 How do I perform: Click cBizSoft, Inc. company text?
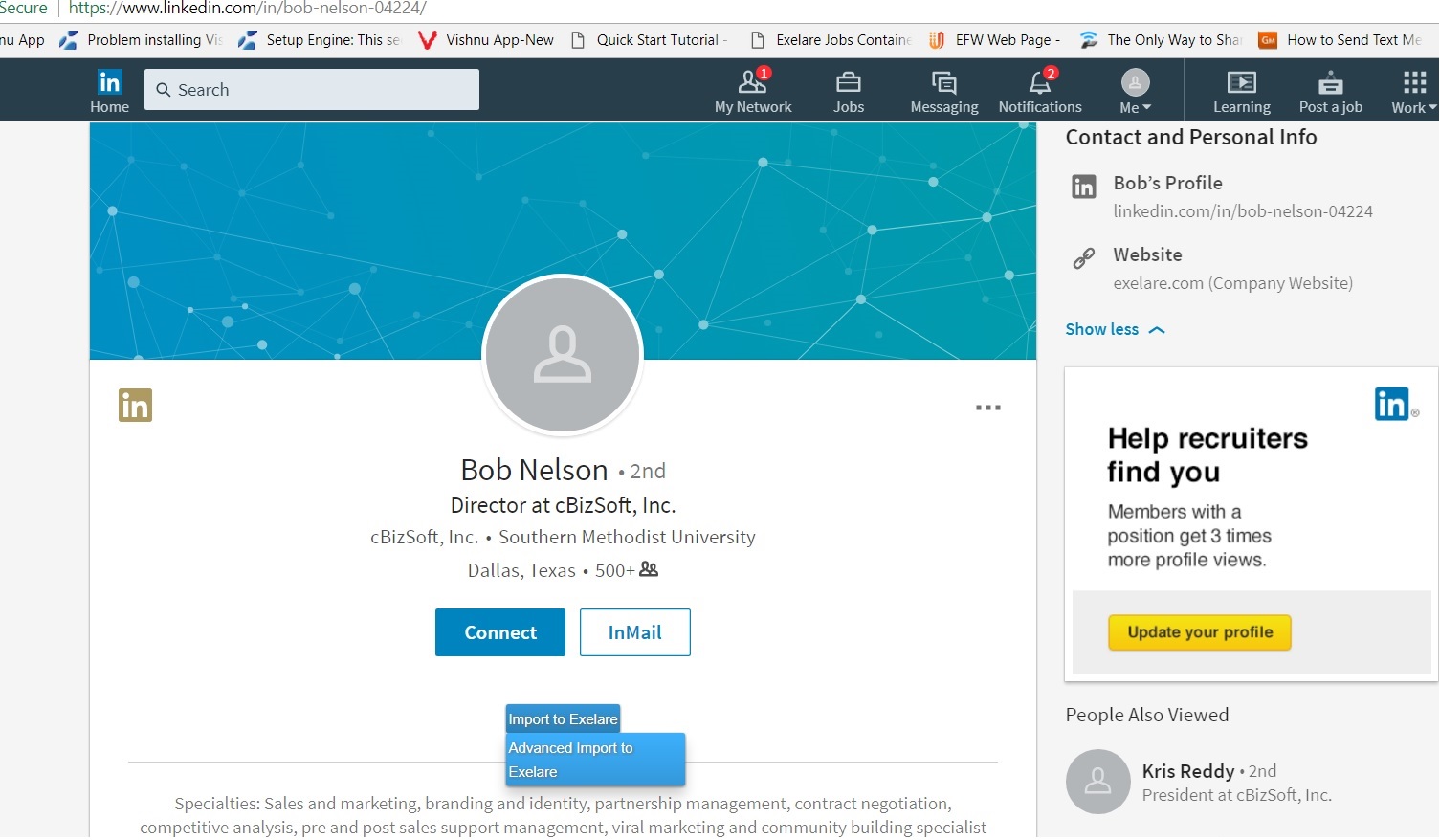tap(424, 537)
